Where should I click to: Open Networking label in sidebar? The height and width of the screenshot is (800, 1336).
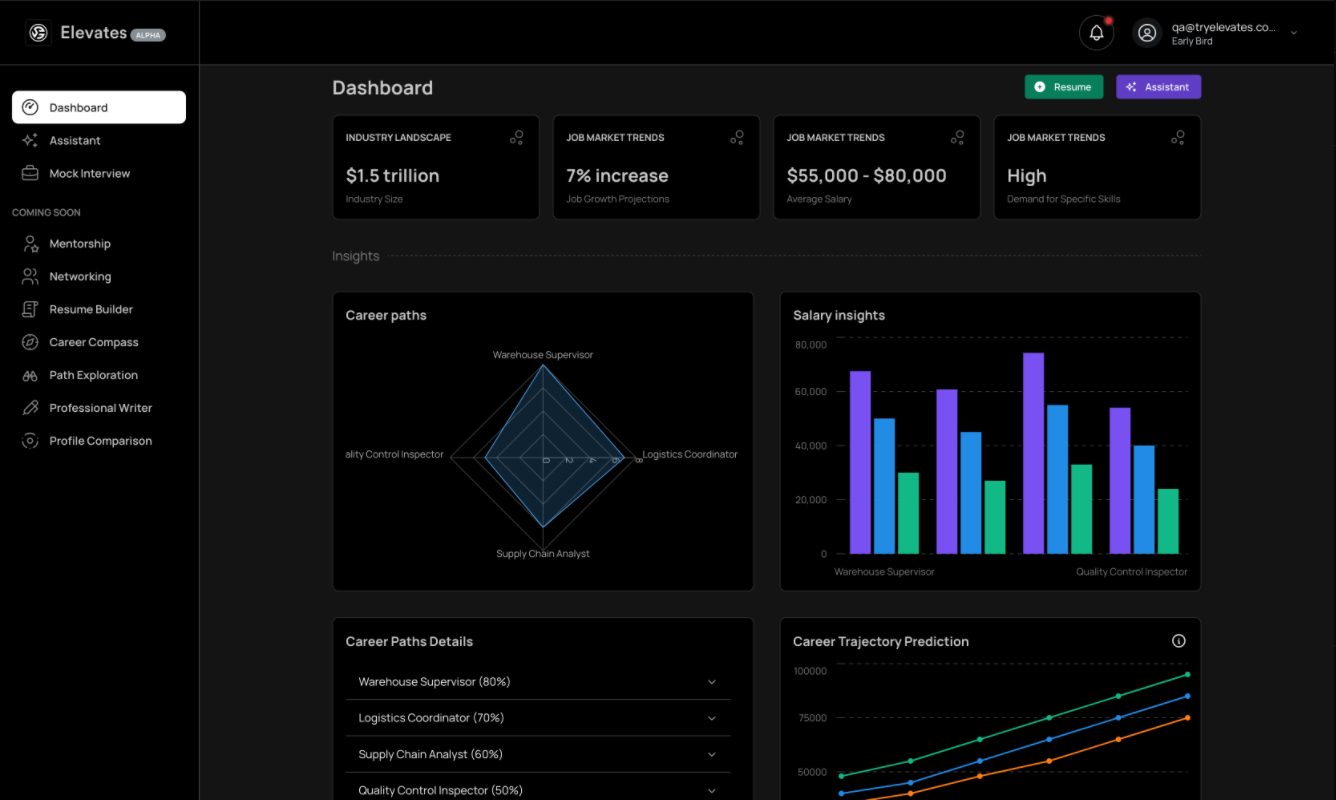click(80, 277)
